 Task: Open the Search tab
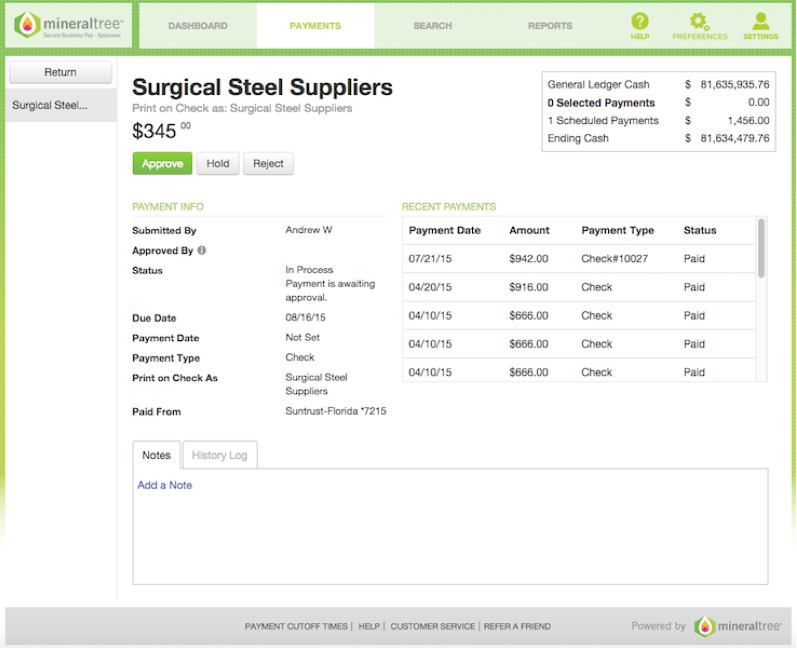click(x=433, y=26)
